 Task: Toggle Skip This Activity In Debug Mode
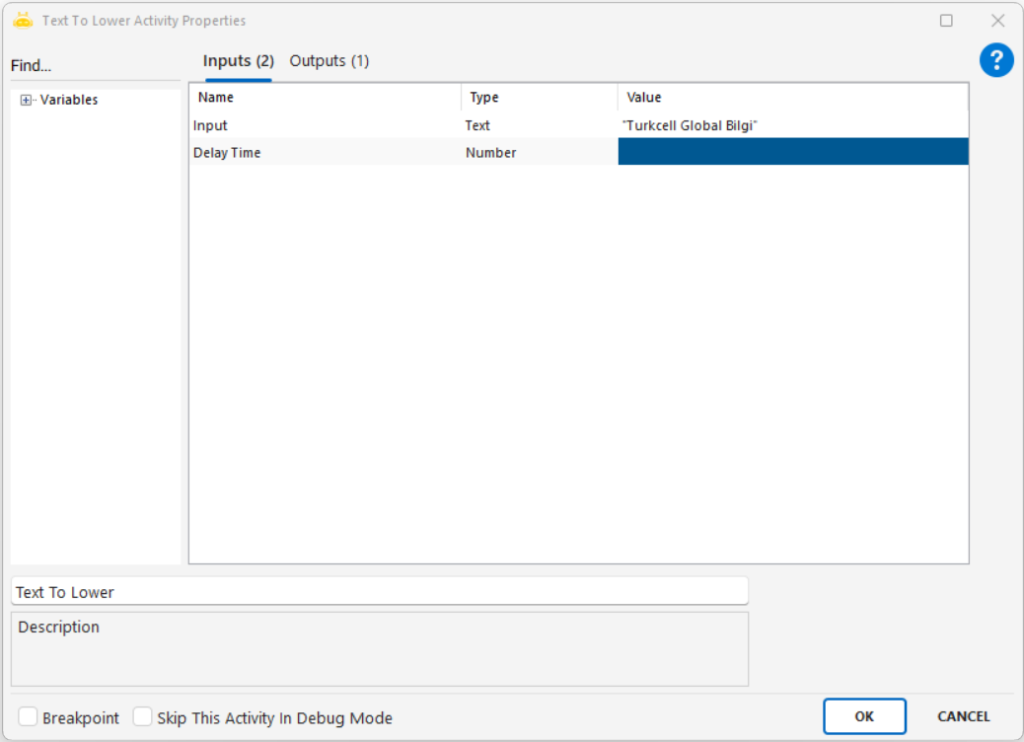(x=143, y=717)
